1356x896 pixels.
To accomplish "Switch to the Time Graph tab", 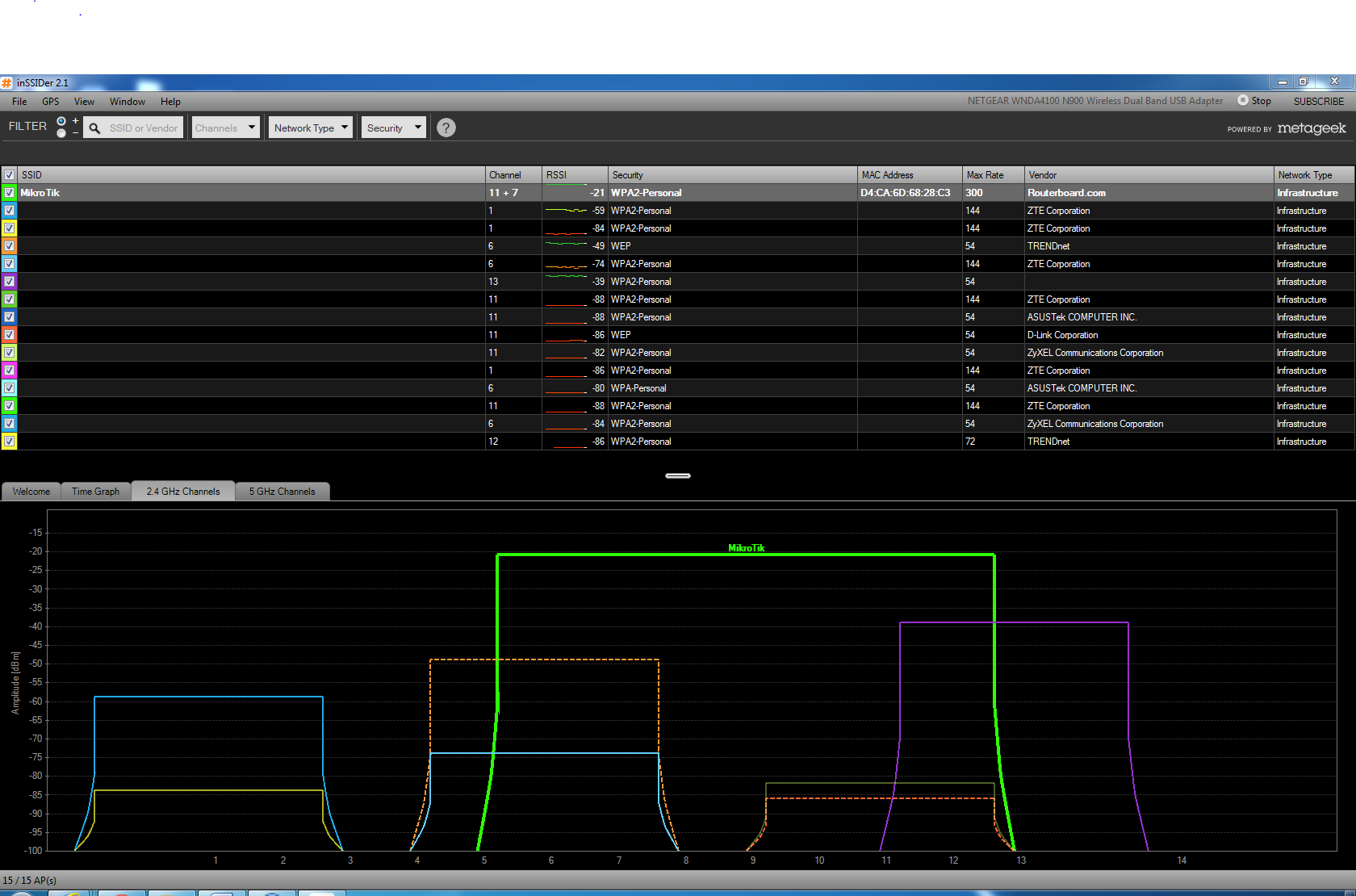I will pyautogui.click(x=95, y=491).
